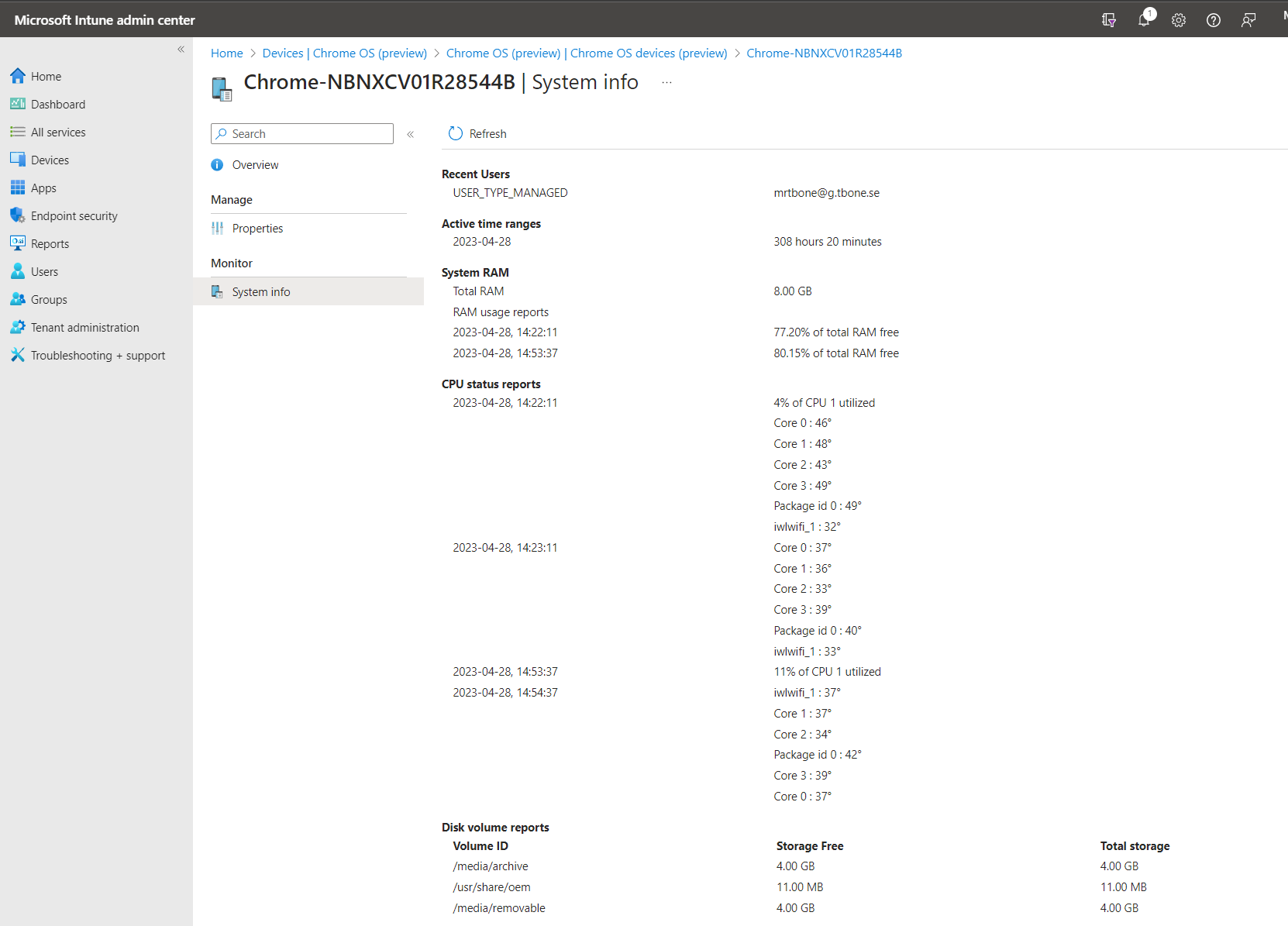Viewport: 1288px width, 926px height.
Task: Open the help question mark menu
Action: point(1214,19)
